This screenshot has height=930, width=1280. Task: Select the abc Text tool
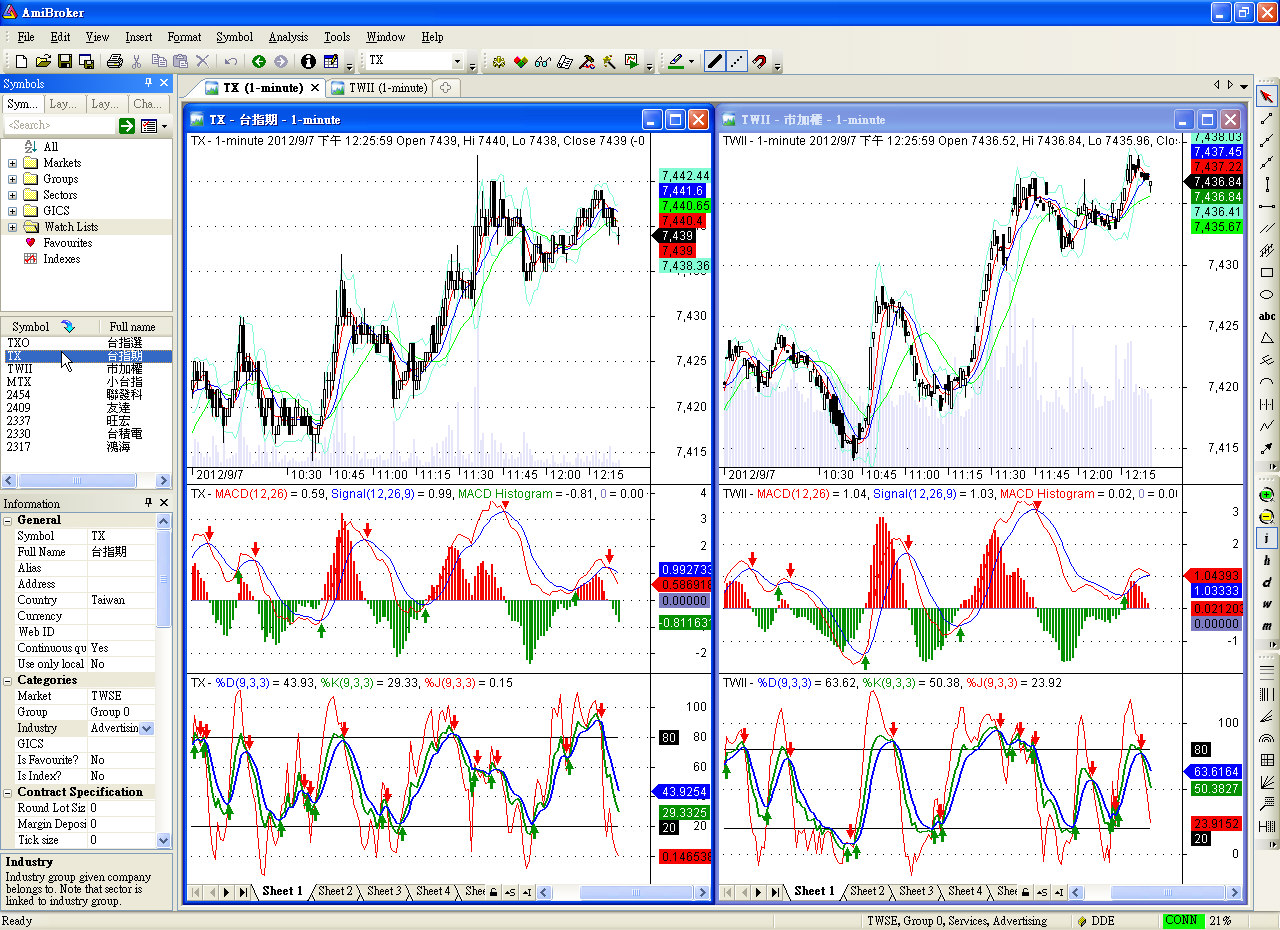click(x=1267, y=316)
